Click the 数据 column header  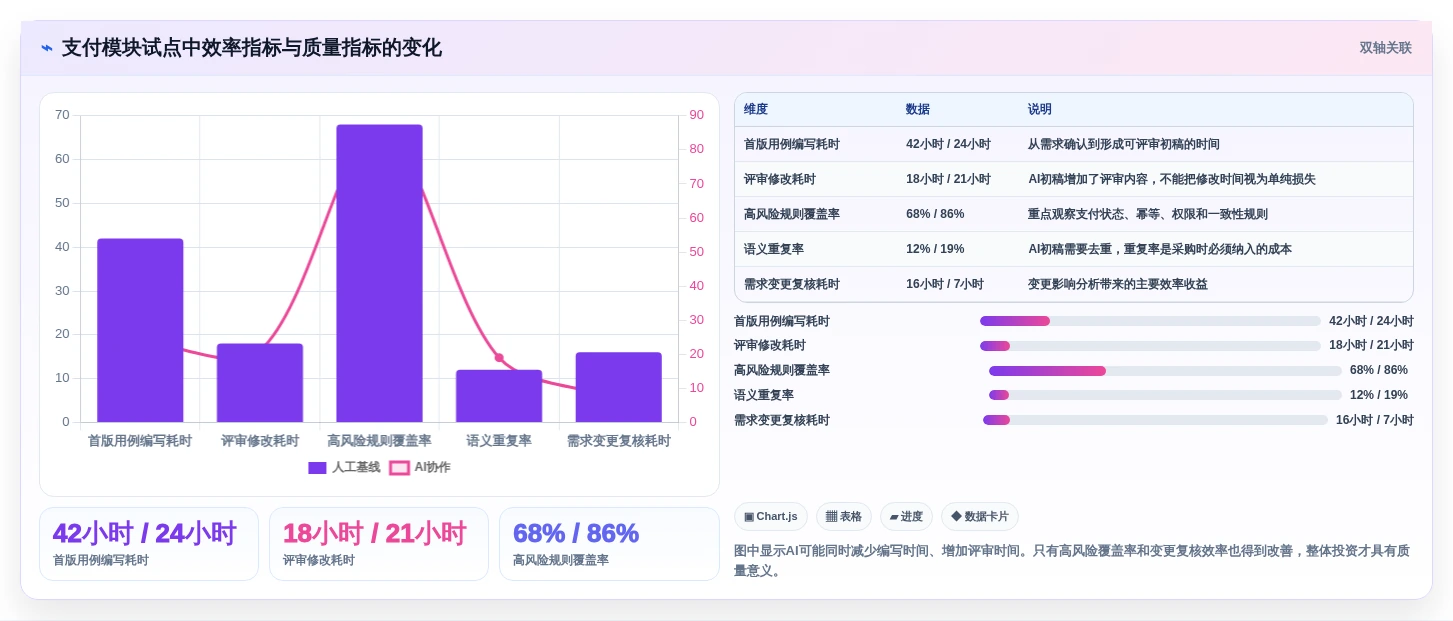pos(918,109)
